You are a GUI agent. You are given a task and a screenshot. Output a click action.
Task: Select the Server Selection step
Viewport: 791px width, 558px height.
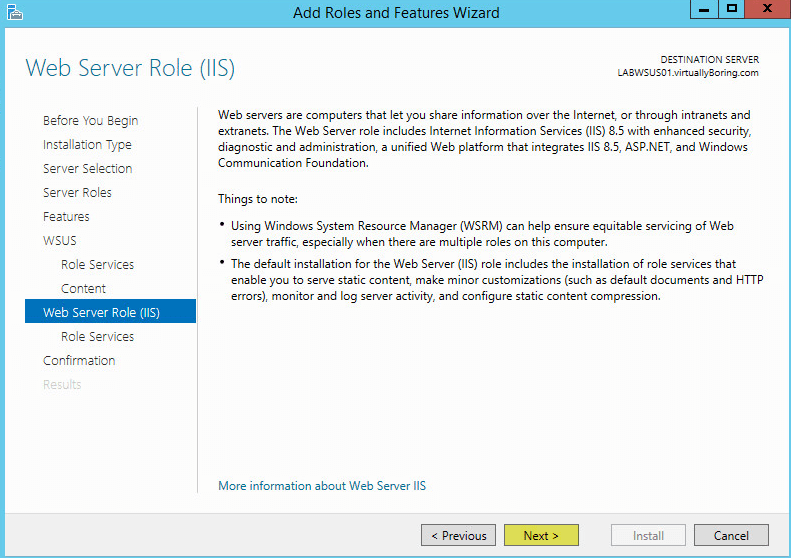point(87,169)
